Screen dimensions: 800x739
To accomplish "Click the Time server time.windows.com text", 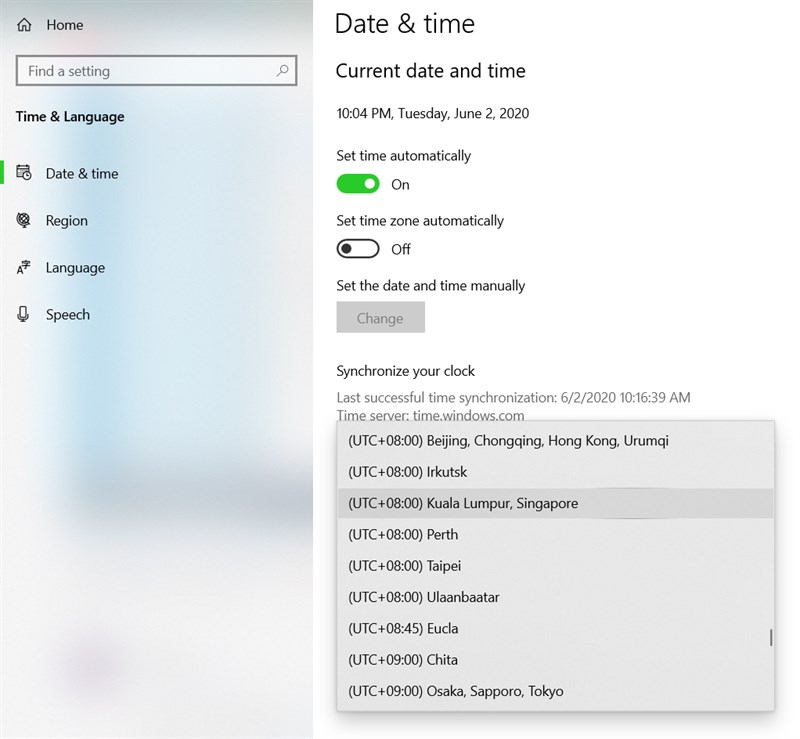I will coord(430,415).
